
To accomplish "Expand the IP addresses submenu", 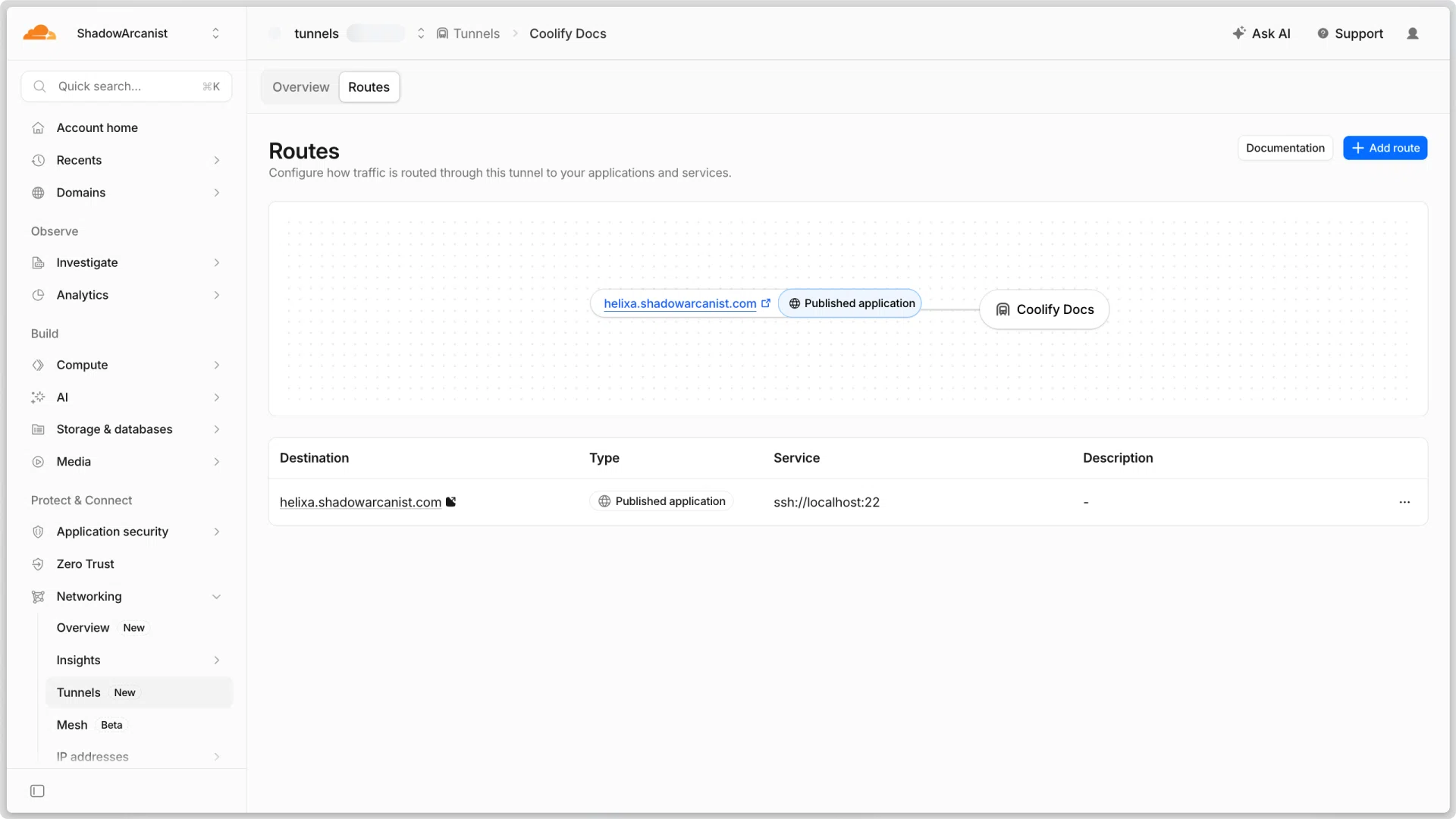I will click(x=217, y=757).
